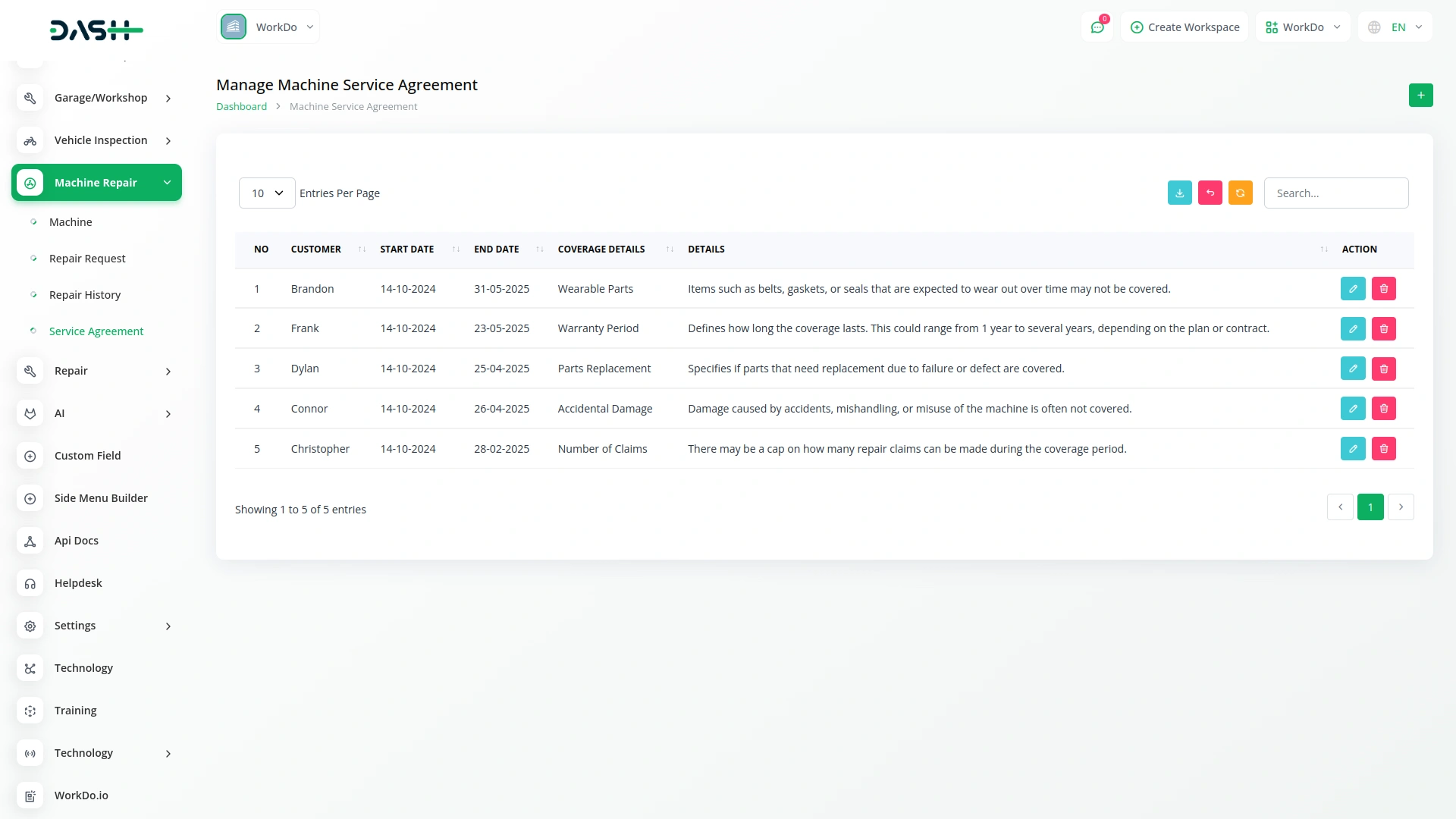The height and width of the screenshot is (819, 1456).
Task: Edit Brandon's service agreement
Action: (x=1352, y=289)
